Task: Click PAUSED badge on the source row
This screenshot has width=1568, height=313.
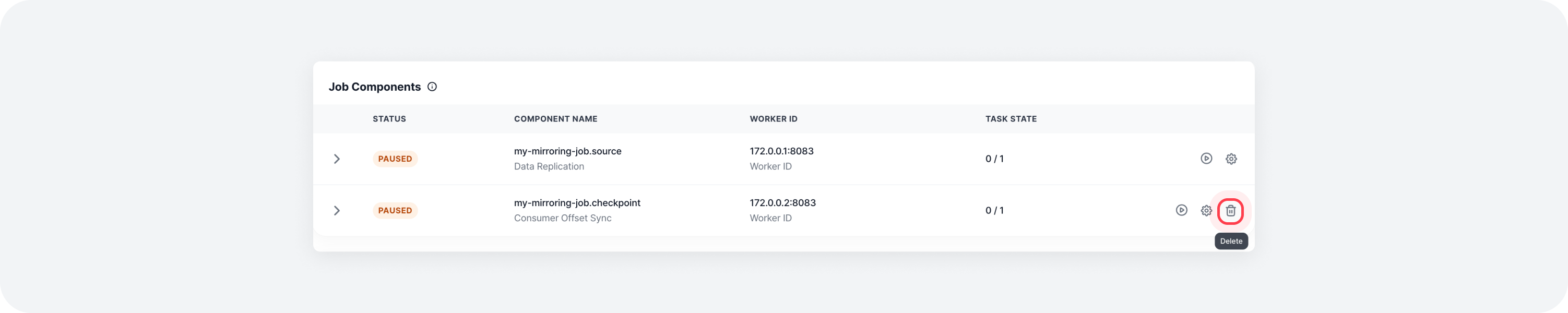Action: click(395, 159)
